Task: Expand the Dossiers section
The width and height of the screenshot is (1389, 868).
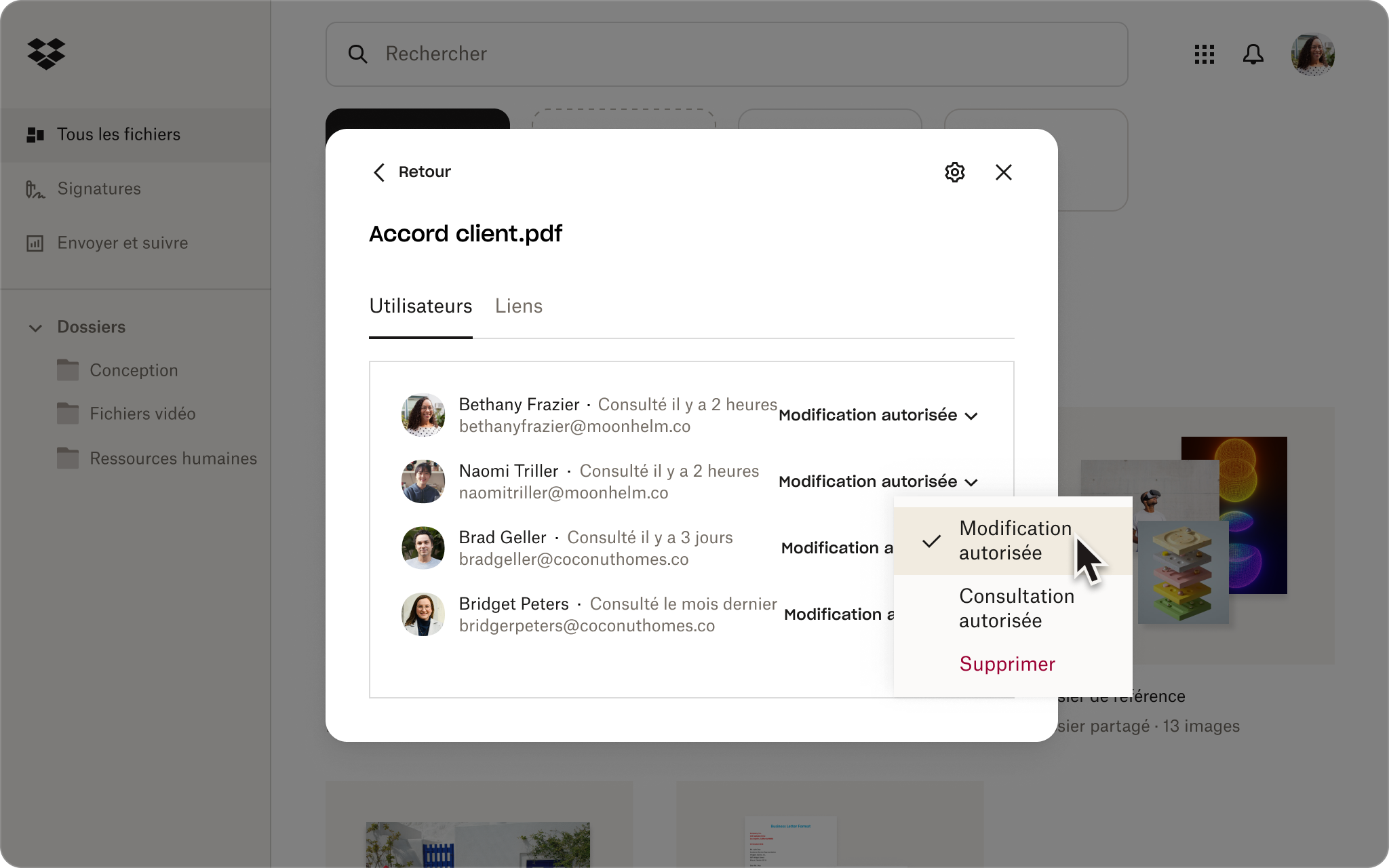Action: (x=37, y=328)
